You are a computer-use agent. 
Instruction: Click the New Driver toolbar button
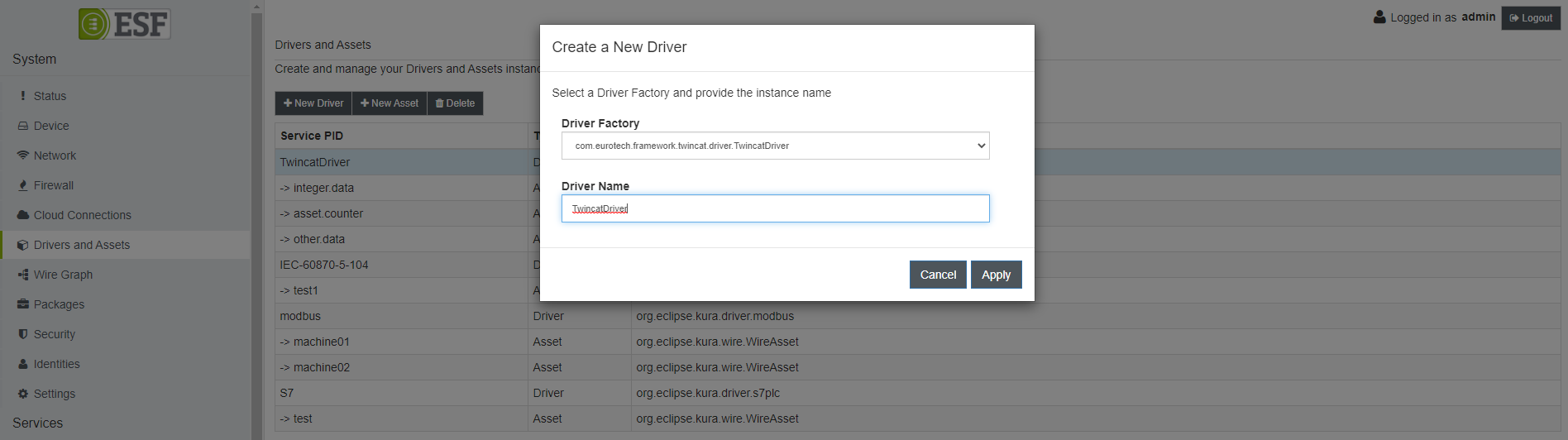(313, 103)
